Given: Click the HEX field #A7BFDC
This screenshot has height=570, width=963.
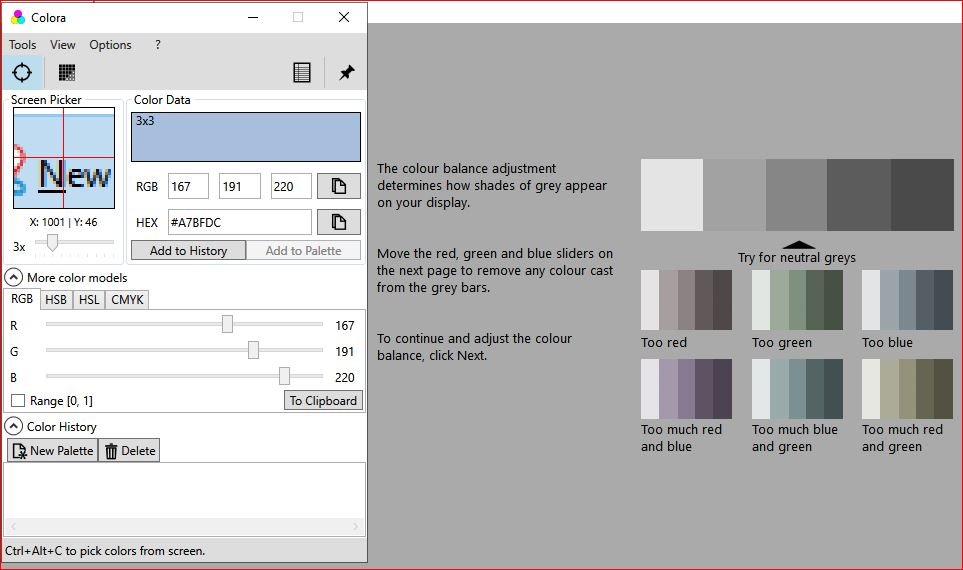Looking at the screenshot, I should (x=240, y=222).
